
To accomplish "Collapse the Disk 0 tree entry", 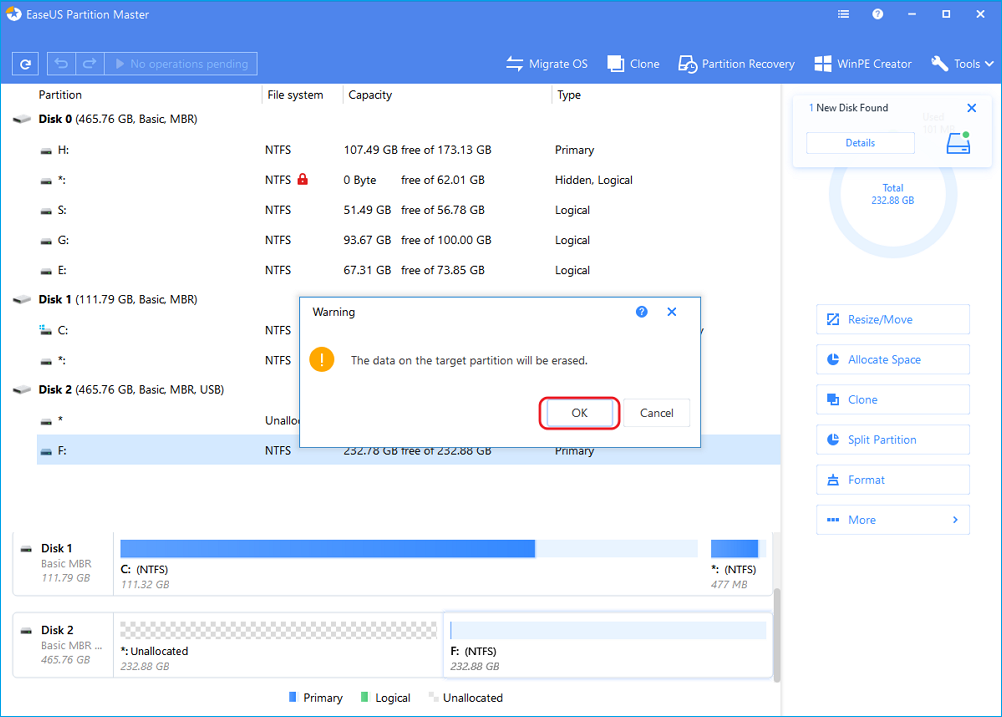I will pyautogui.click(x=22, y=118).
